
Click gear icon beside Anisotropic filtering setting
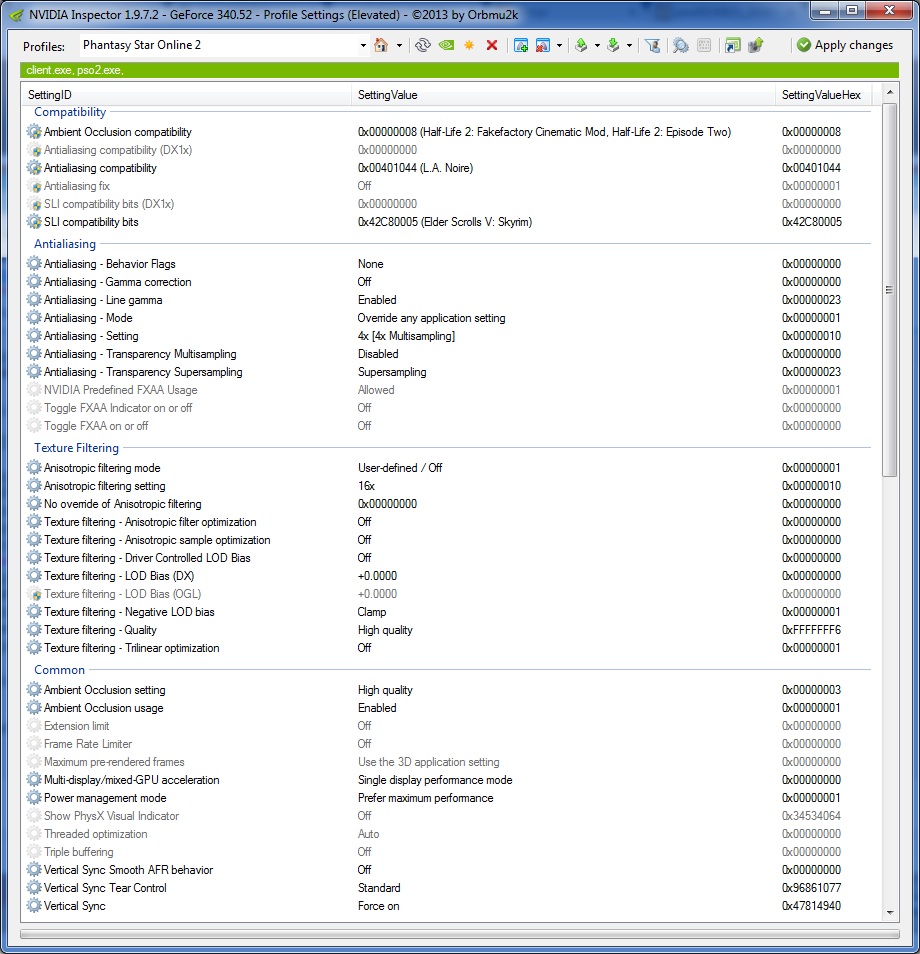(x=34, y=486)
